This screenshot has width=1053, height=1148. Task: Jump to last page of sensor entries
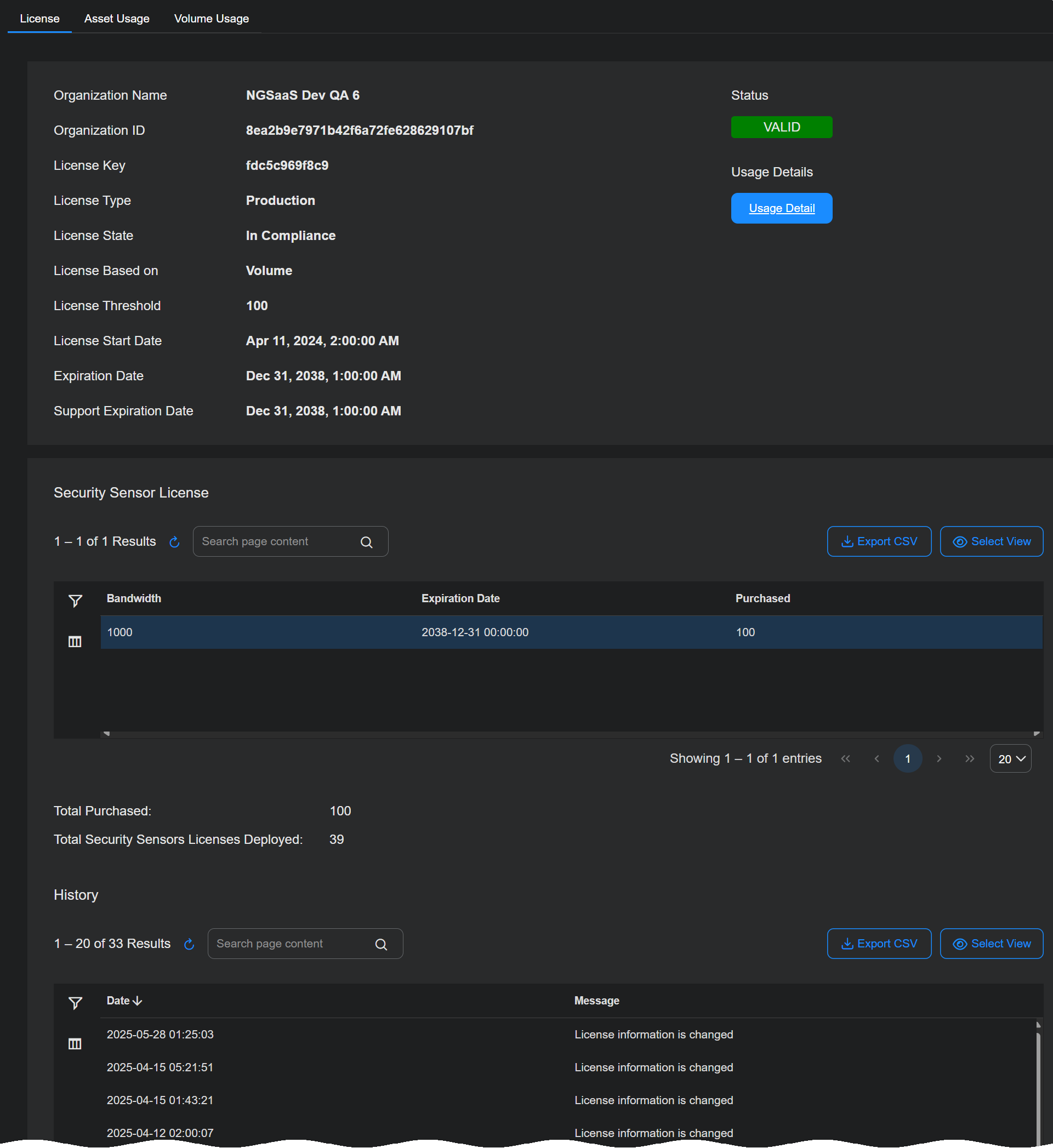click(x=969, y=758)
